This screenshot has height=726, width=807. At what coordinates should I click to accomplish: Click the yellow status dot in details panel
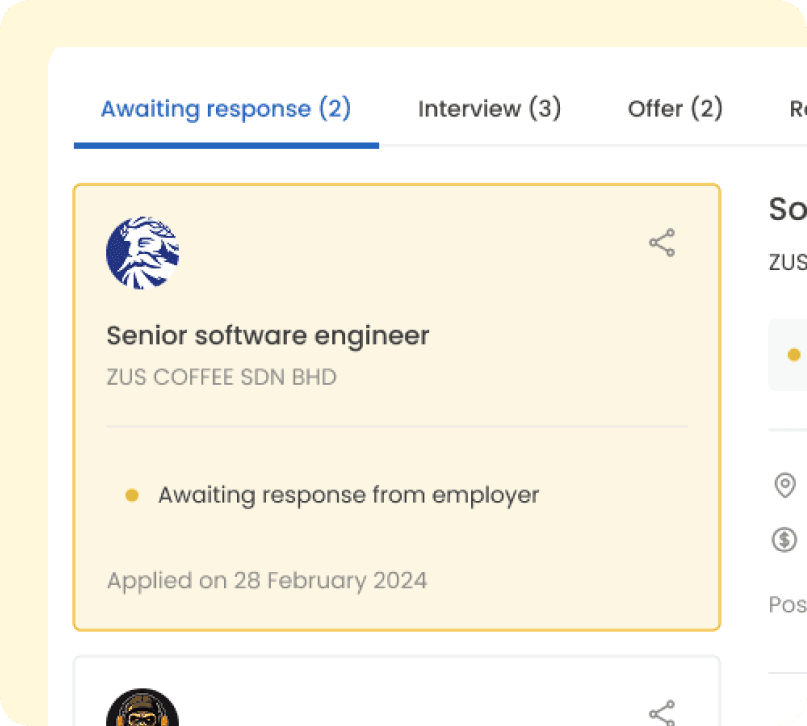coord(794,355)
